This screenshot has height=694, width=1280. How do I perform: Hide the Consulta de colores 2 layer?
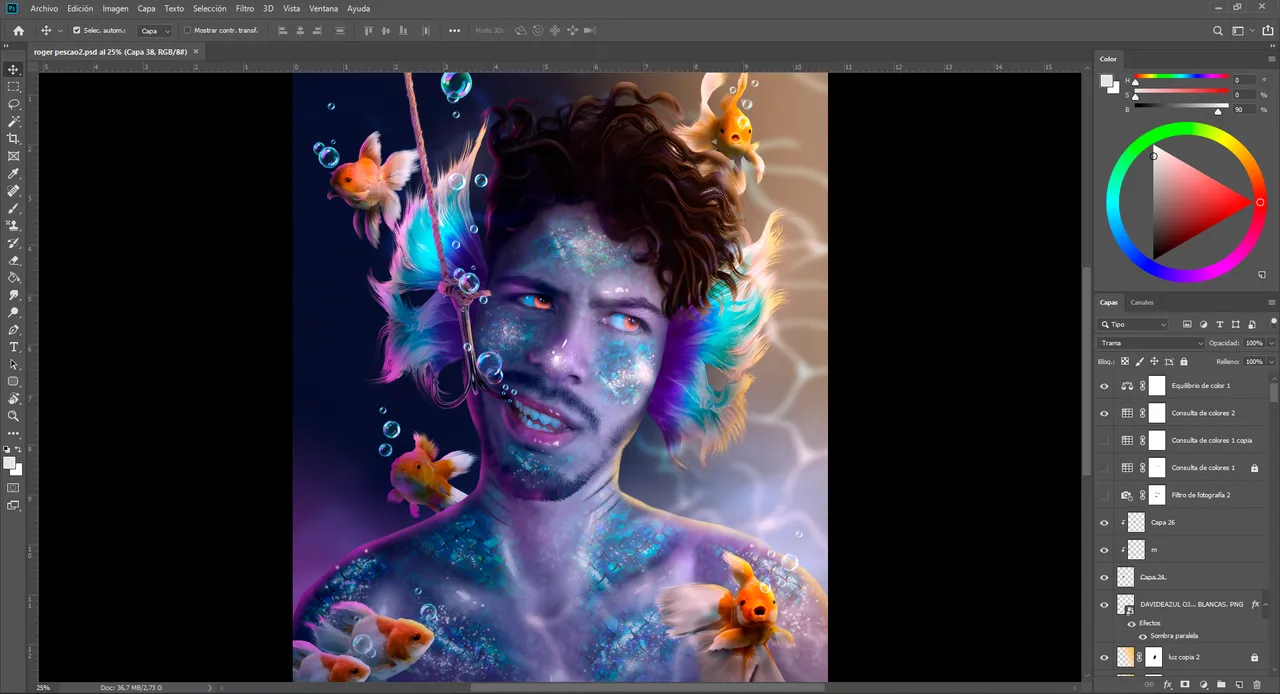click(1104, 413)
